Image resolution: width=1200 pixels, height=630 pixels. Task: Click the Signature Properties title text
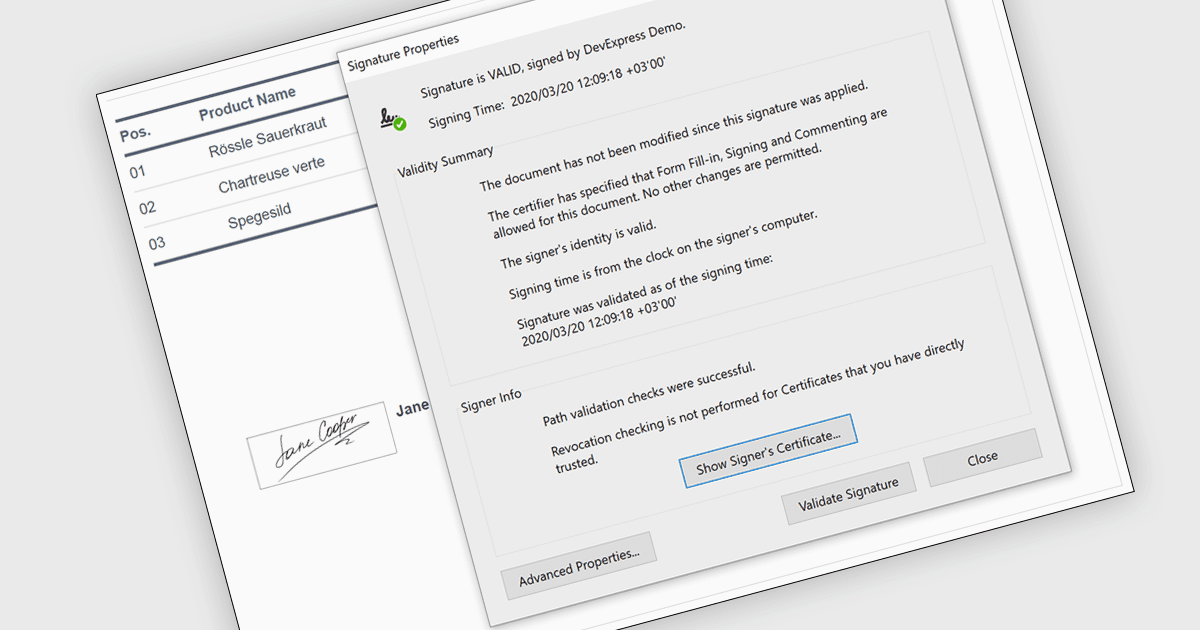coord(403,52)
